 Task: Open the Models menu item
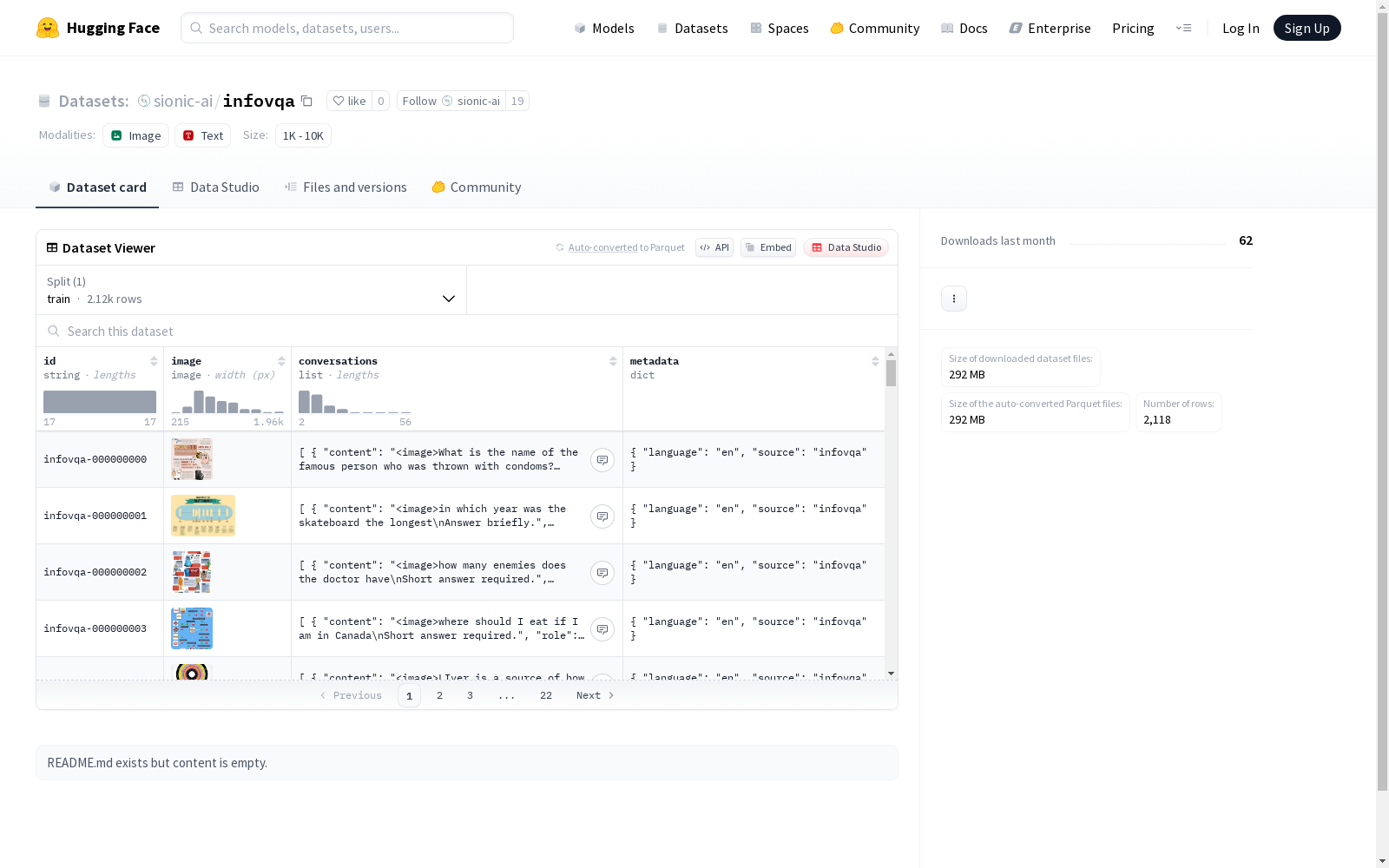click(604, 28)
